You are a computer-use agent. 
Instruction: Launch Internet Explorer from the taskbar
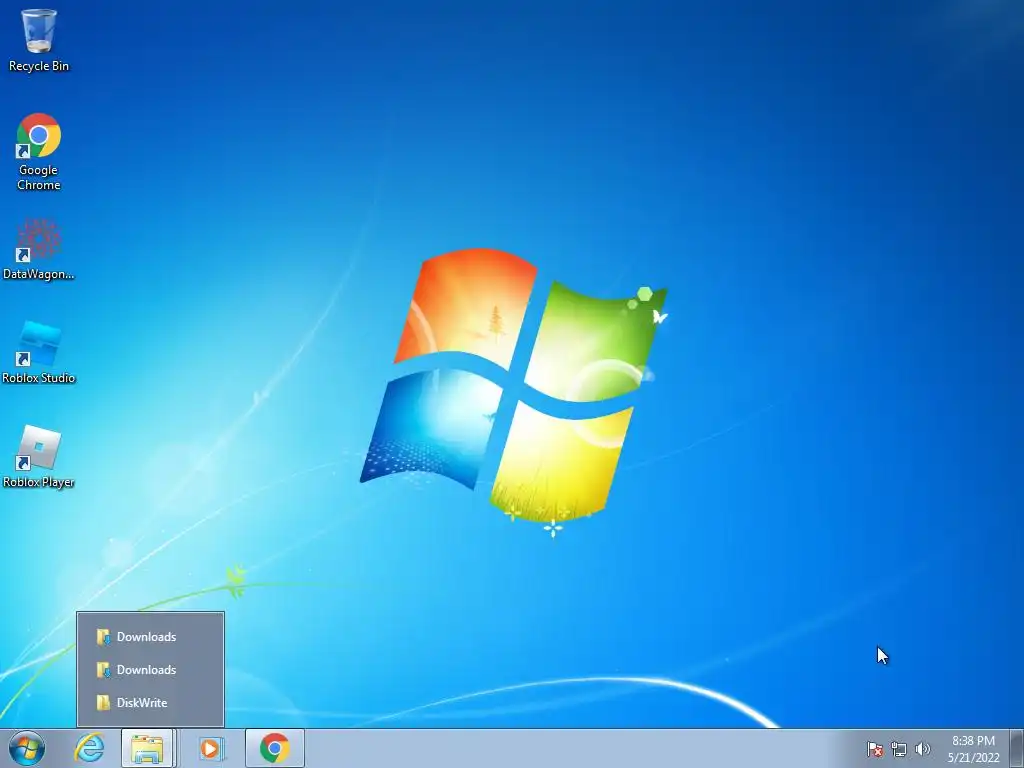point(89,748)
